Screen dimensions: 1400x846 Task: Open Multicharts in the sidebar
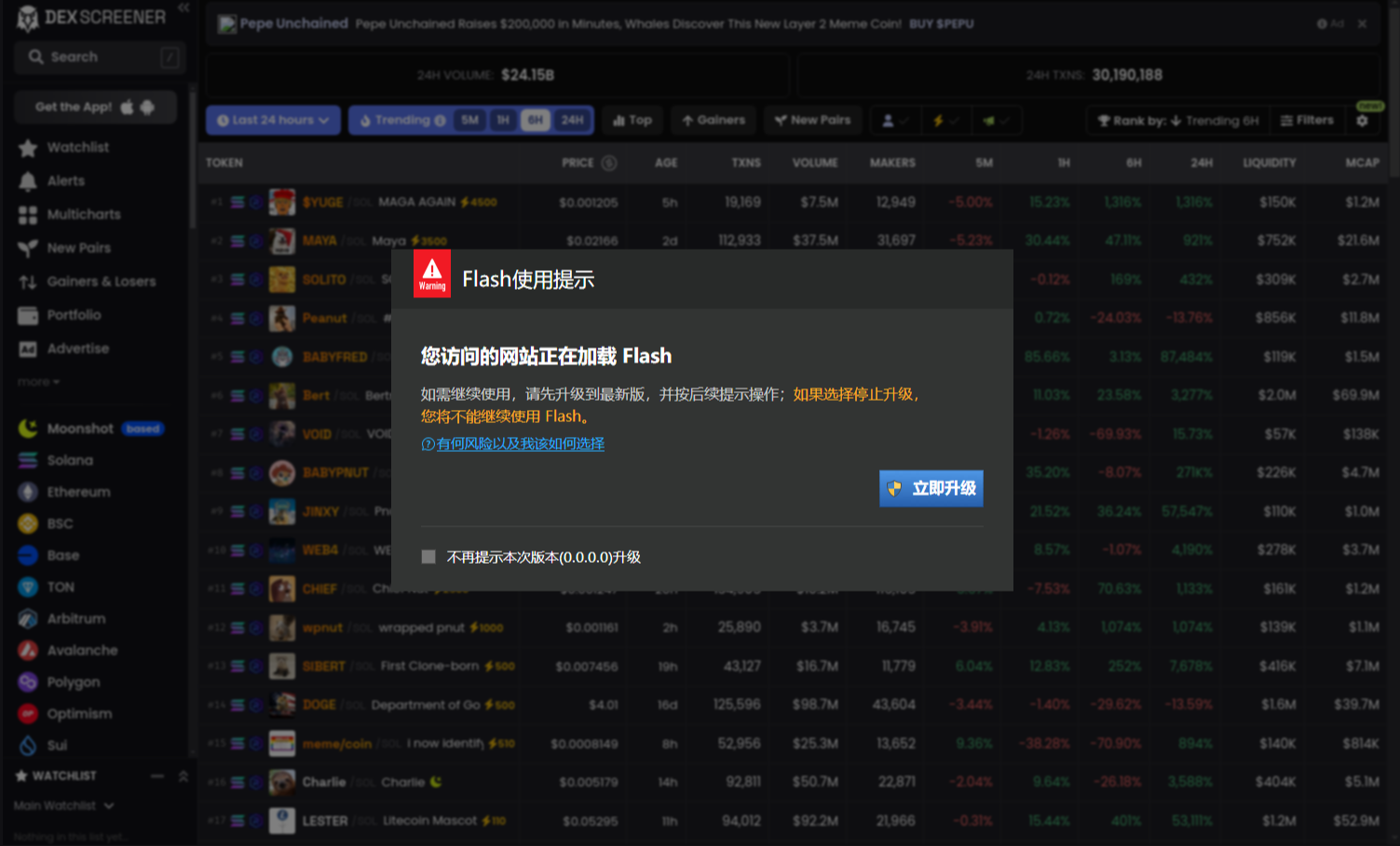click(x=84, y=214)
